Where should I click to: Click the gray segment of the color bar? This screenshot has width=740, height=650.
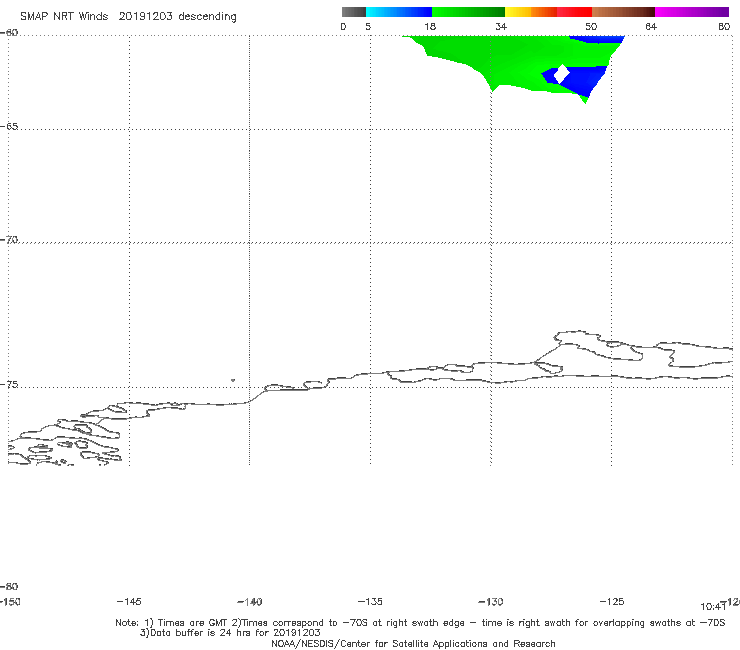353,12
